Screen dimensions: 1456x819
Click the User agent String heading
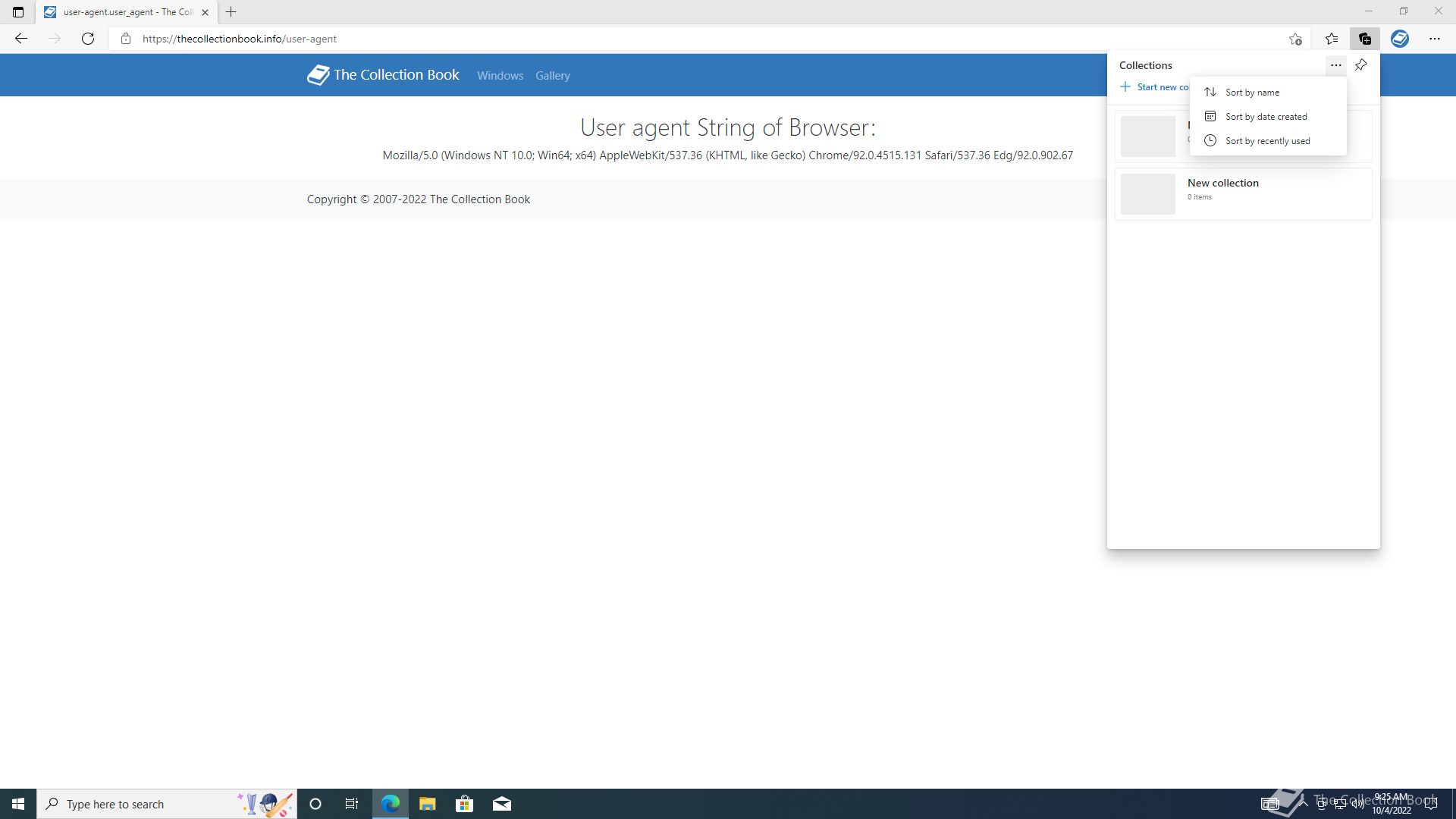click(727, 127)
